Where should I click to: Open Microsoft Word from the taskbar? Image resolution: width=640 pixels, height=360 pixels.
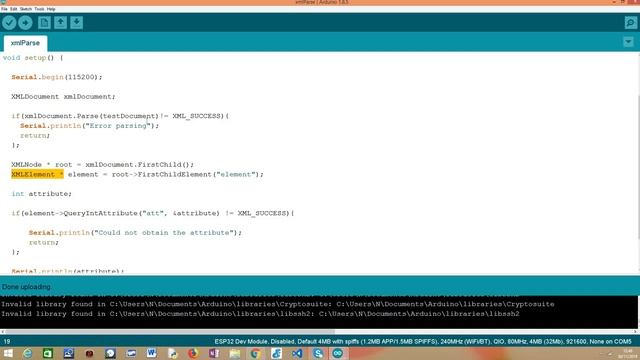151,353
